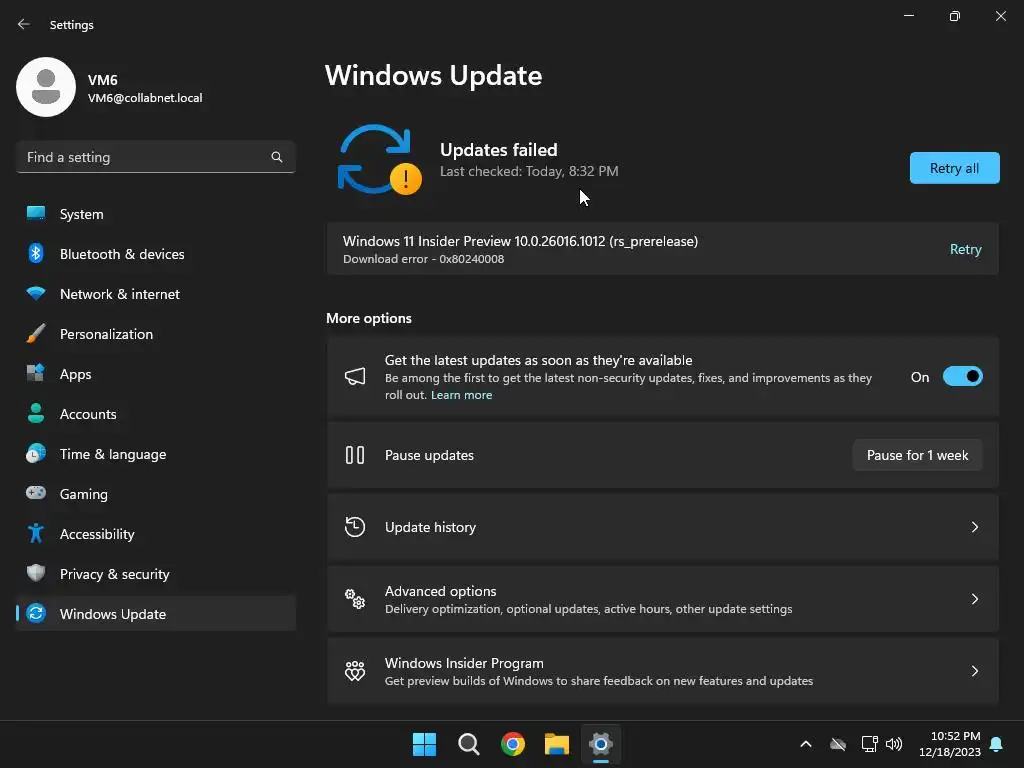Click the Windows Insider Program title
The height and width of the screenshot is (768, 1024).
pos(464,663)
